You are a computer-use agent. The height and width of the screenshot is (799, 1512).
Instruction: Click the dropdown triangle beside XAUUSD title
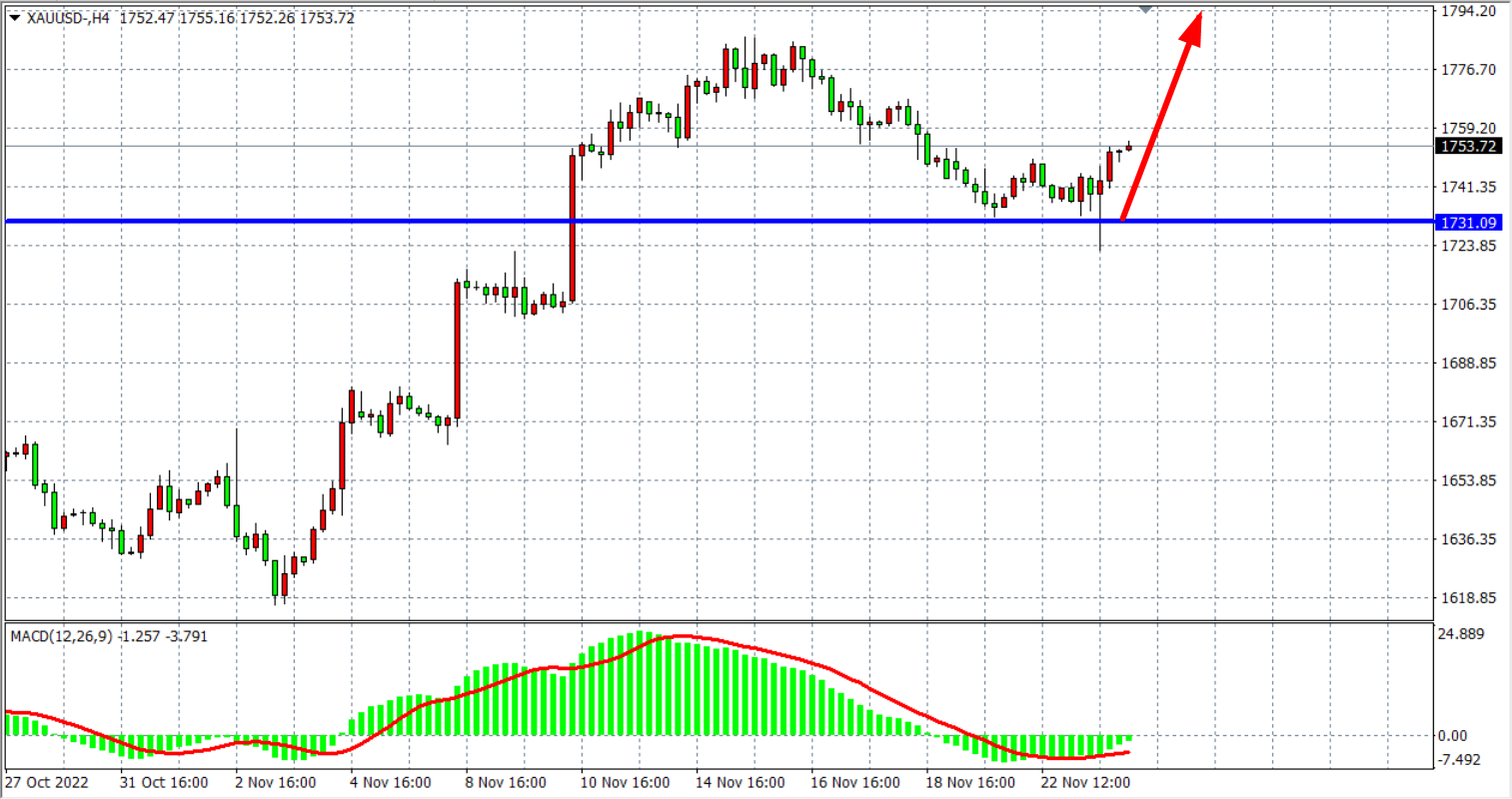15,18
